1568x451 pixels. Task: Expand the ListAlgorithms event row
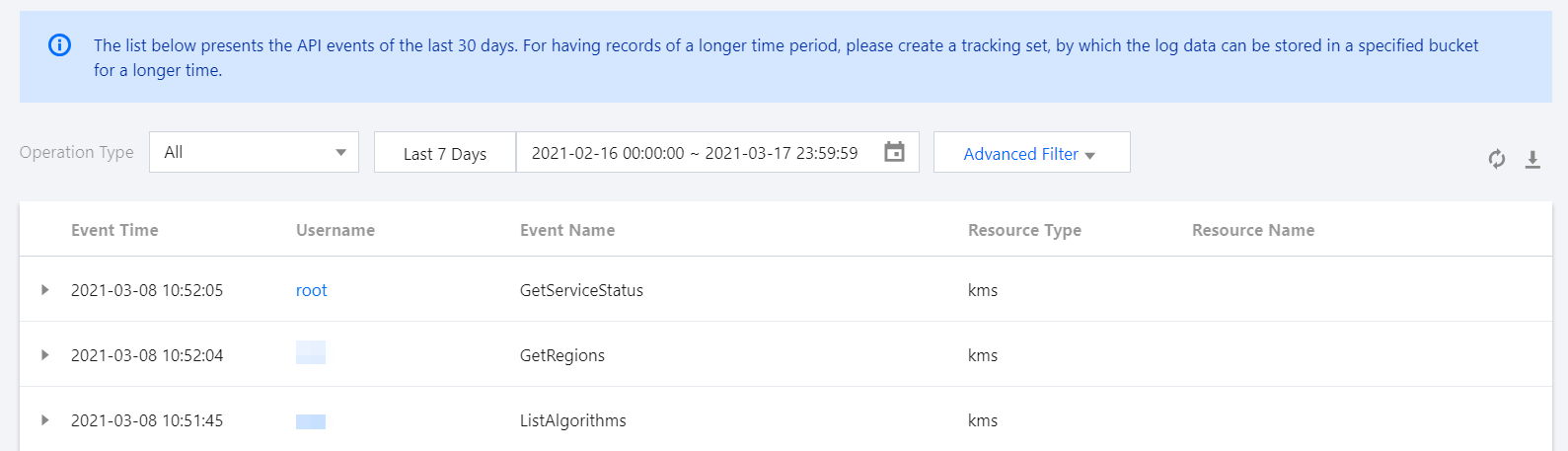(45, 420)
